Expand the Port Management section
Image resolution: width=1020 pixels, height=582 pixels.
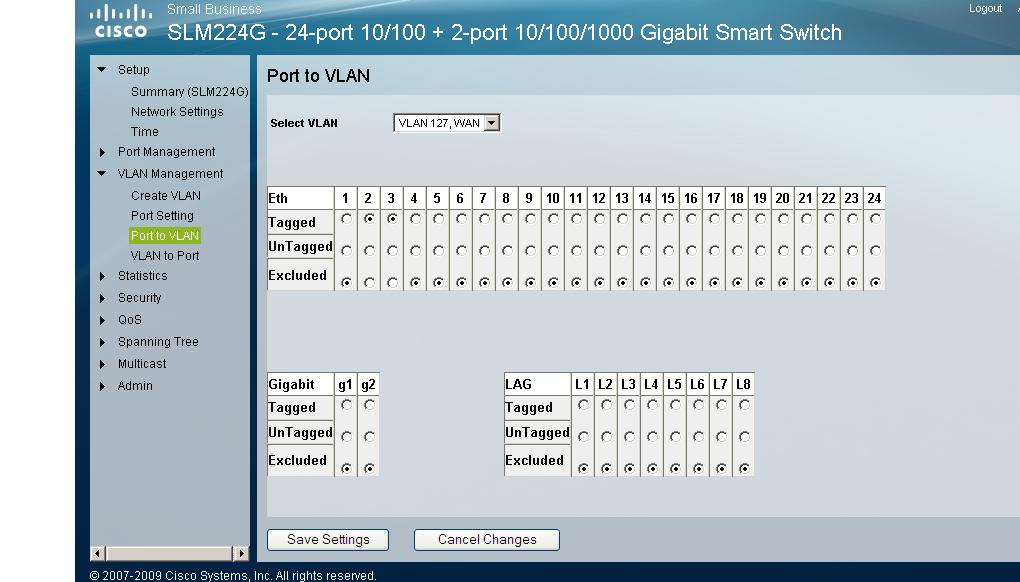click(102, 152)
